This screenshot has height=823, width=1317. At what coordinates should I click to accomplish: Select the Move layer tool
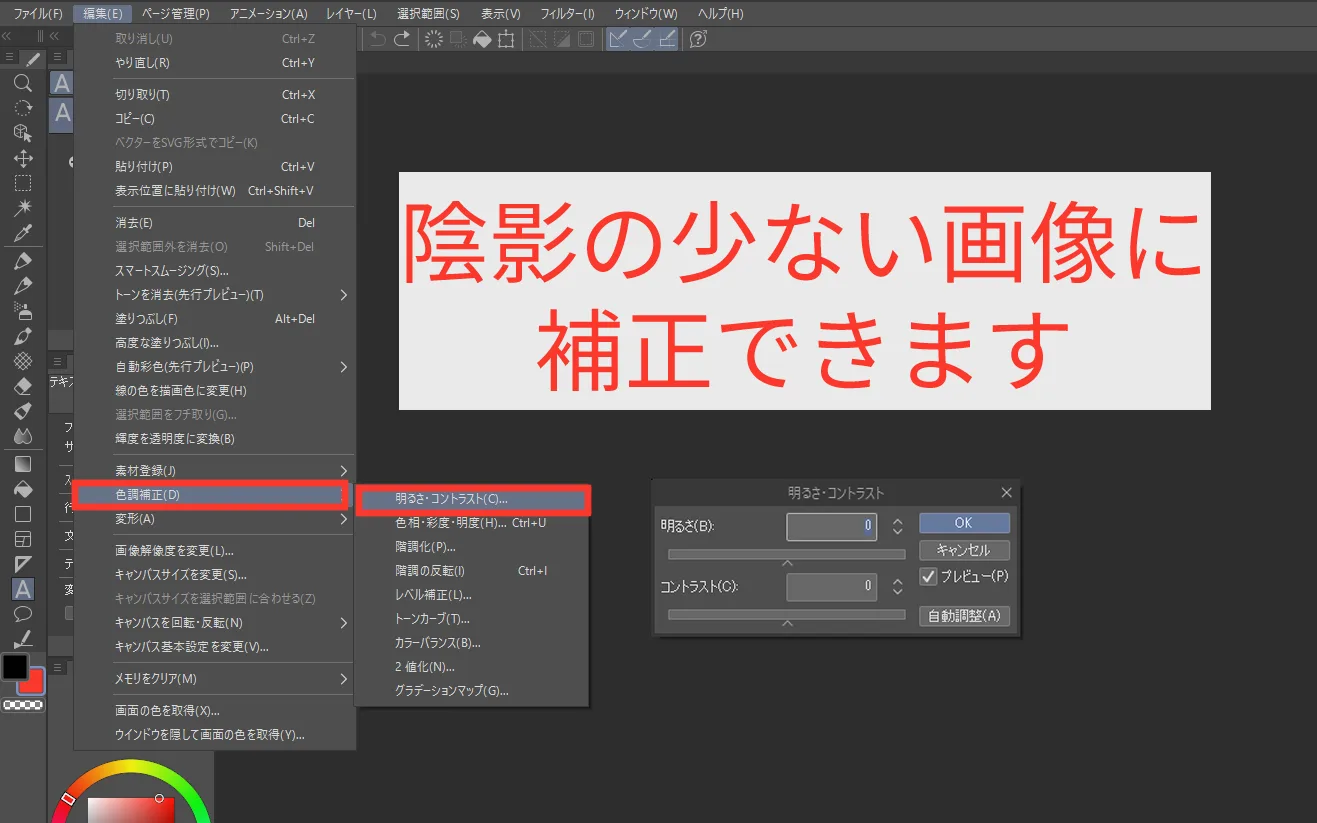coord(23,159)
